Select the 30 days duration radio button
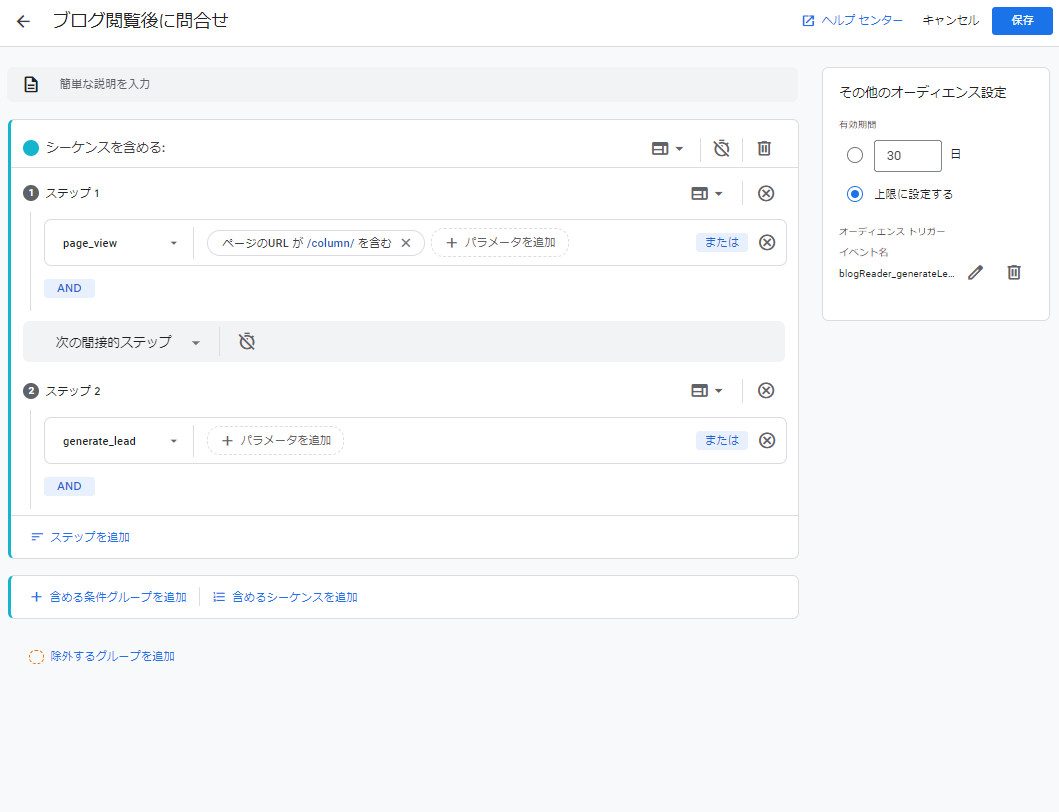The image size is (1059, 812). point(854,155)
